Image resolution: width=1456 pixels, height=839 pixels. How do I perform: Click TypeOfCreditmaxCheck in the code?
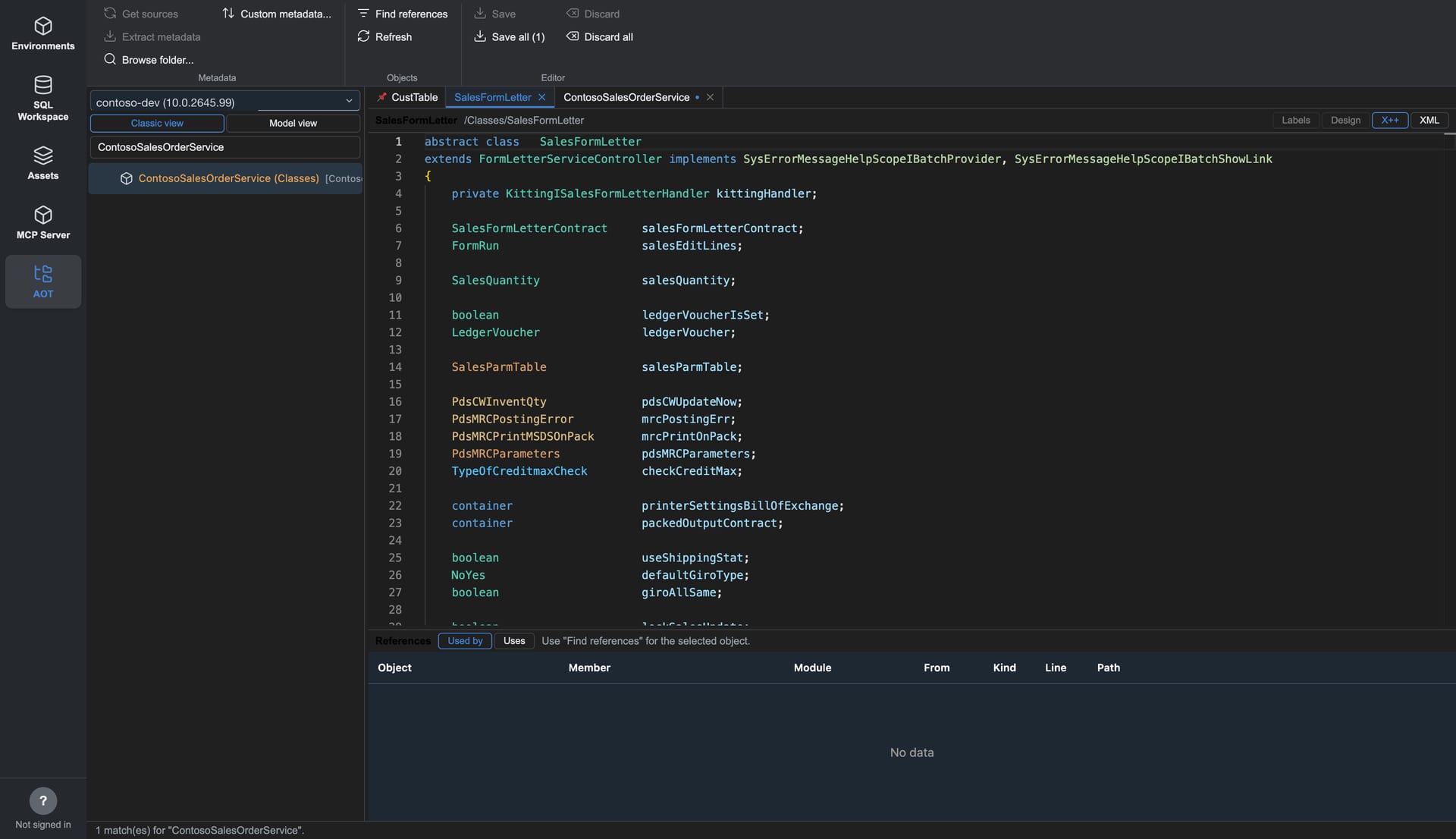pyautogui.click(x=519, y=471)
